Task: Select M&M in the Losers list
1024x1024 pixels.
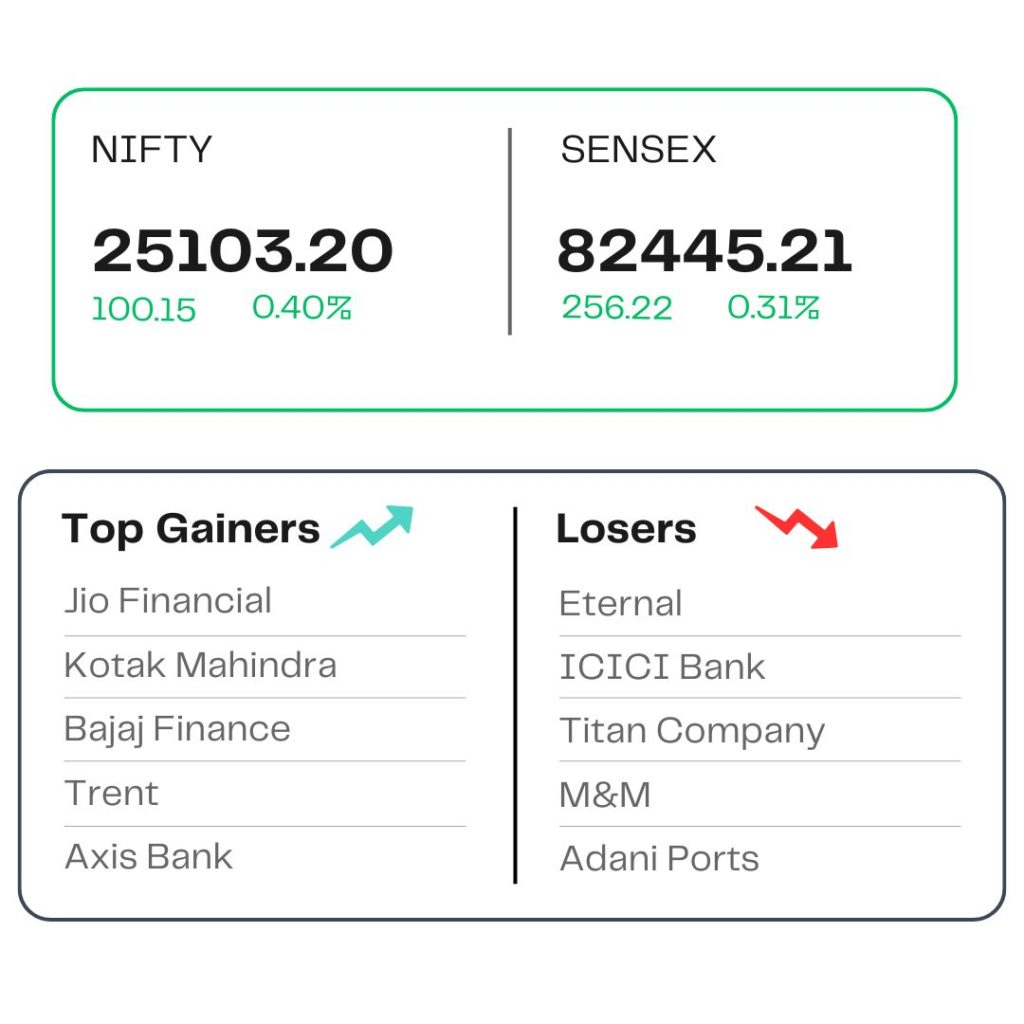Action: pyautogui.click(x=605, y=795)
